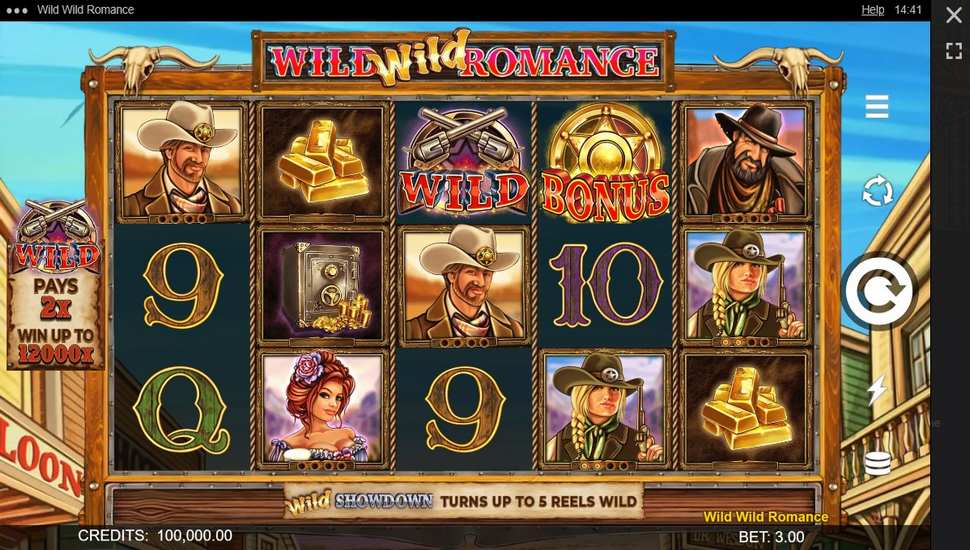This screenshot has height=550, width=970.
Task: Click the green Q card symbol
Action: click(181, 409)
